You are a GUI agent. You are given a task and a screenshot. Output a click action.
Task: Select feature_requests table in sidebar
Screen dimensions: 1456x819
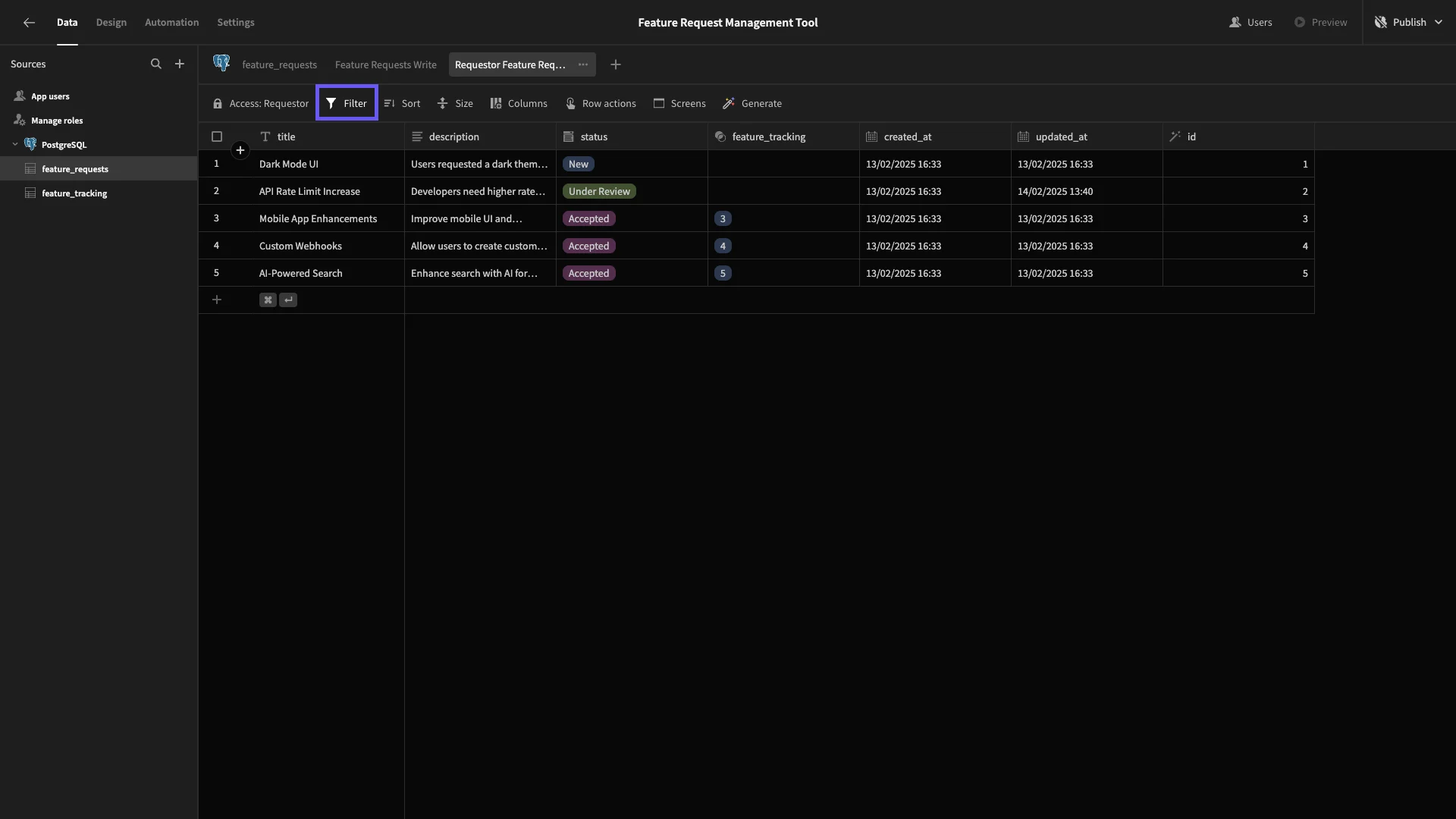(99, 168)
